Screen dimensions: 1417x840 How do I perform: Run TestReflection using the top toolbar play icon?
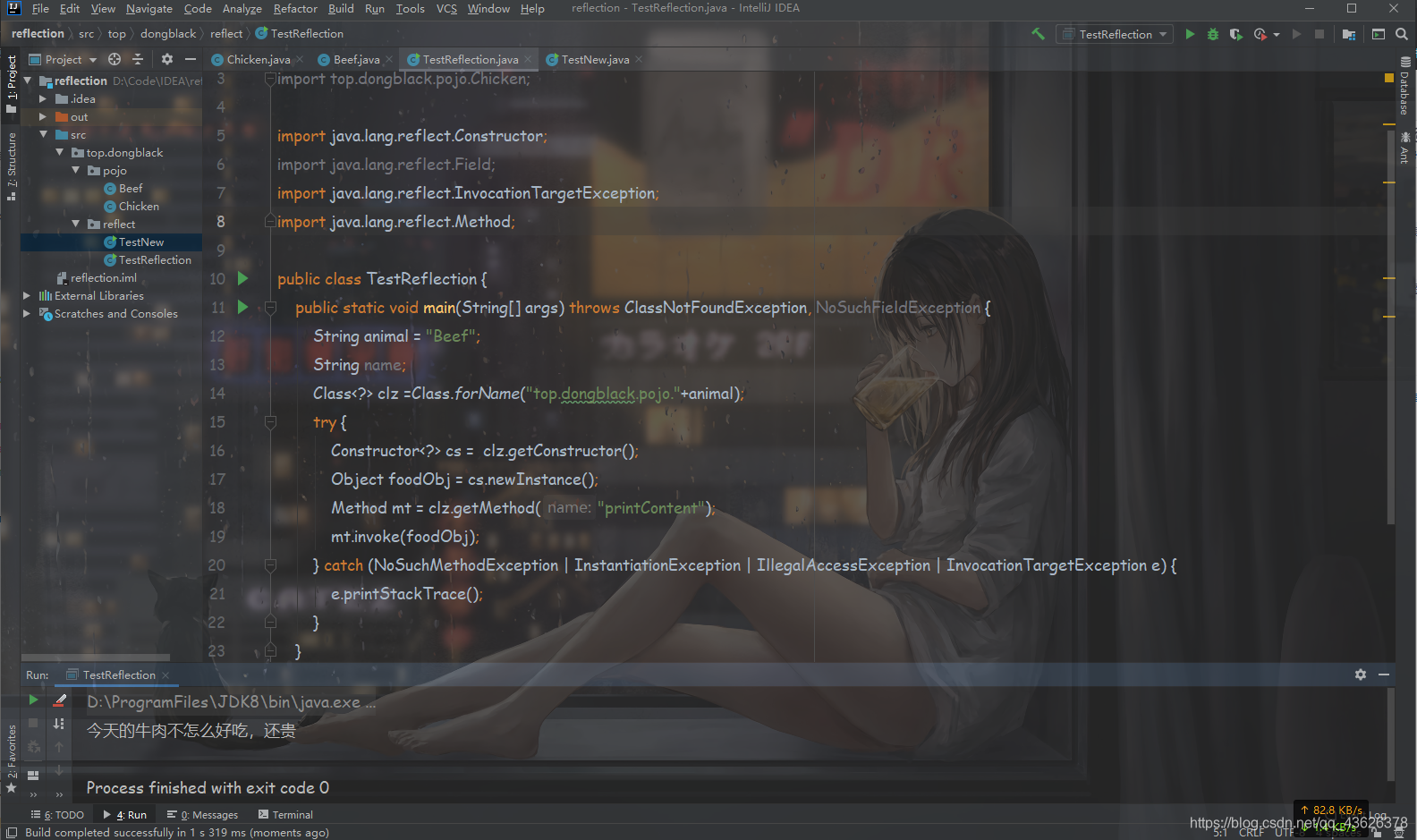pos(1190,34)
